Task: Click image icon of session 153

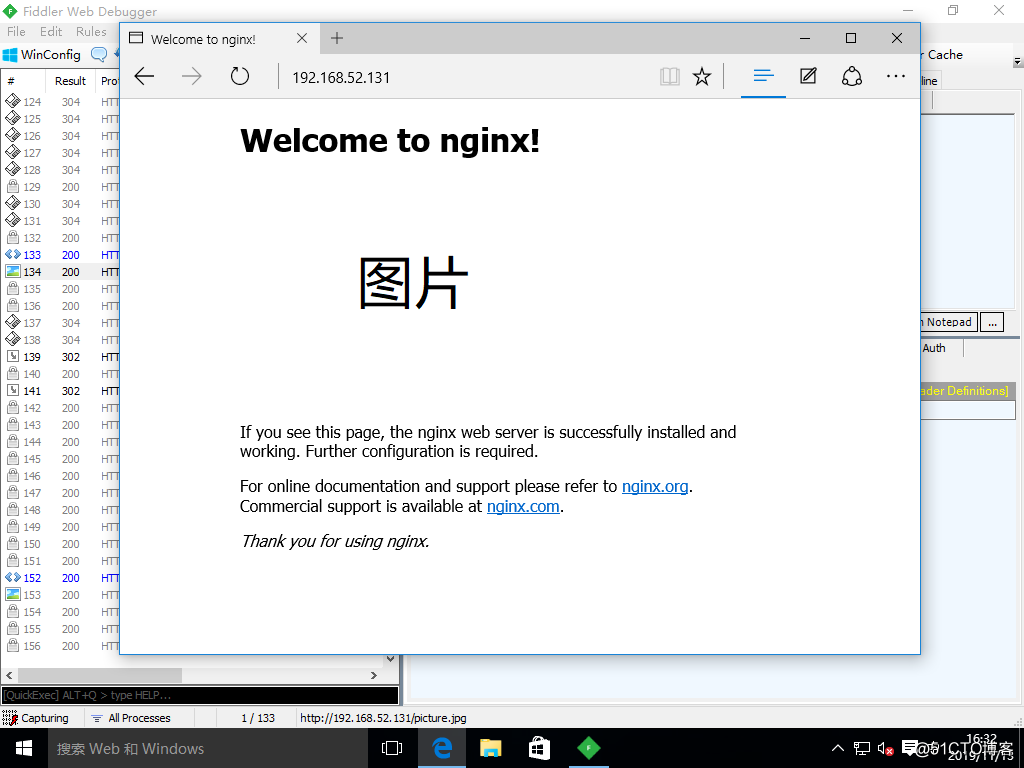Action: (x=12, y=594)
